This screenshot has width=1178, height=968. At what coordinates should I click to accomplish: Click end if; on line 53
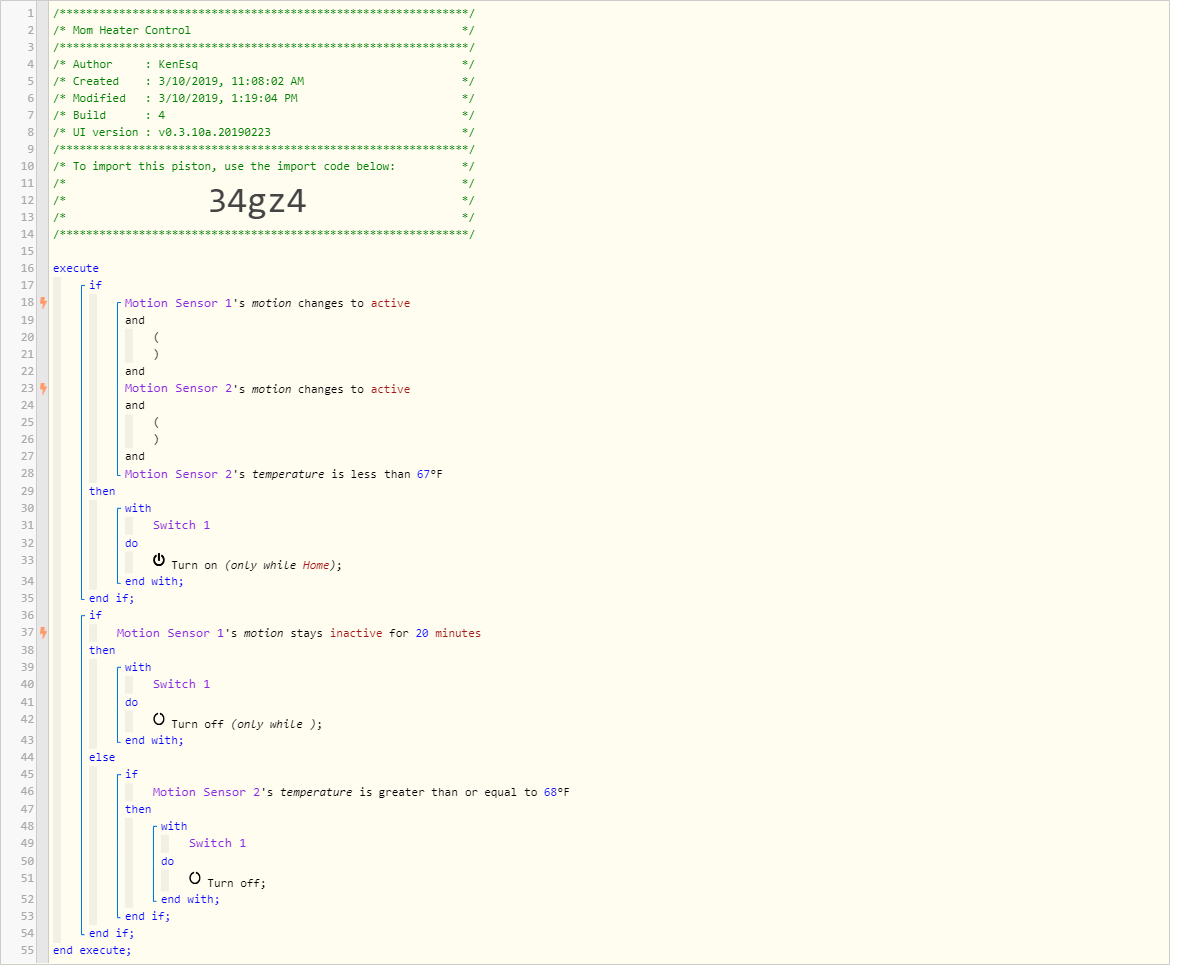147,917
